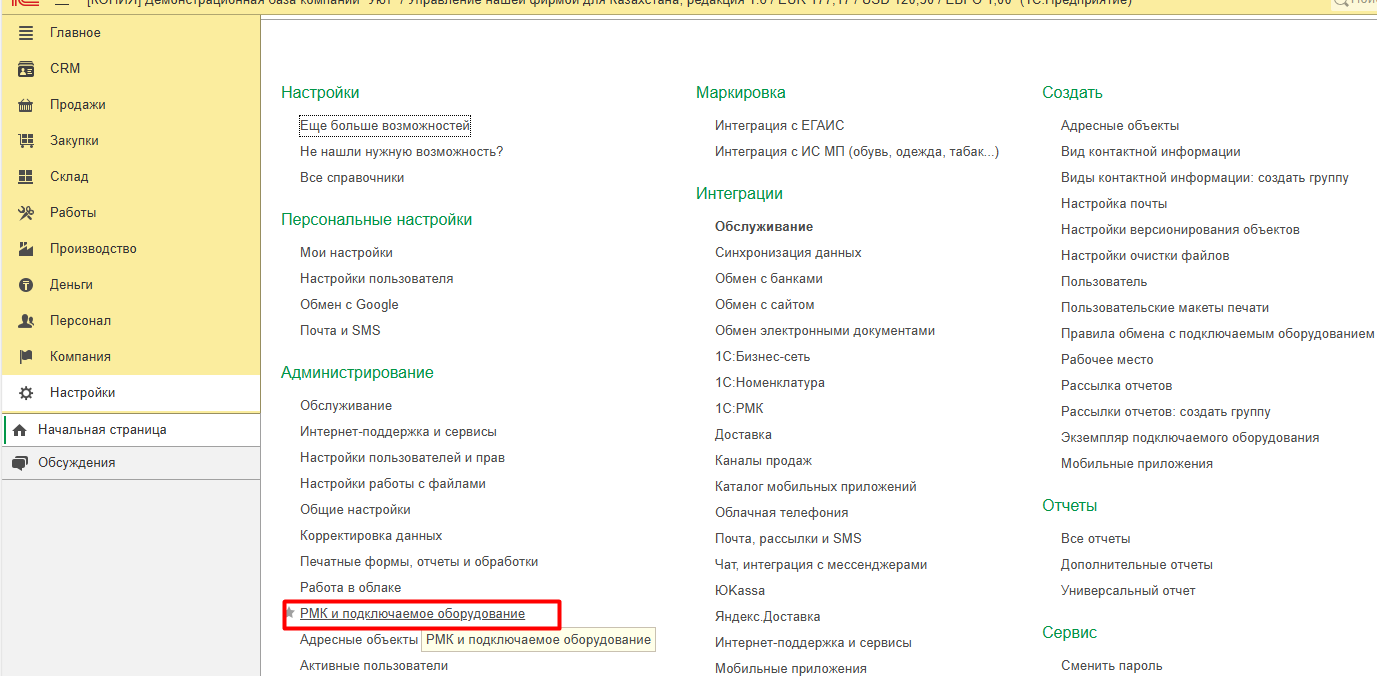Switch to the Начальная страница tab
This screenshot has width=1377, height=676.
pos(102,430)
